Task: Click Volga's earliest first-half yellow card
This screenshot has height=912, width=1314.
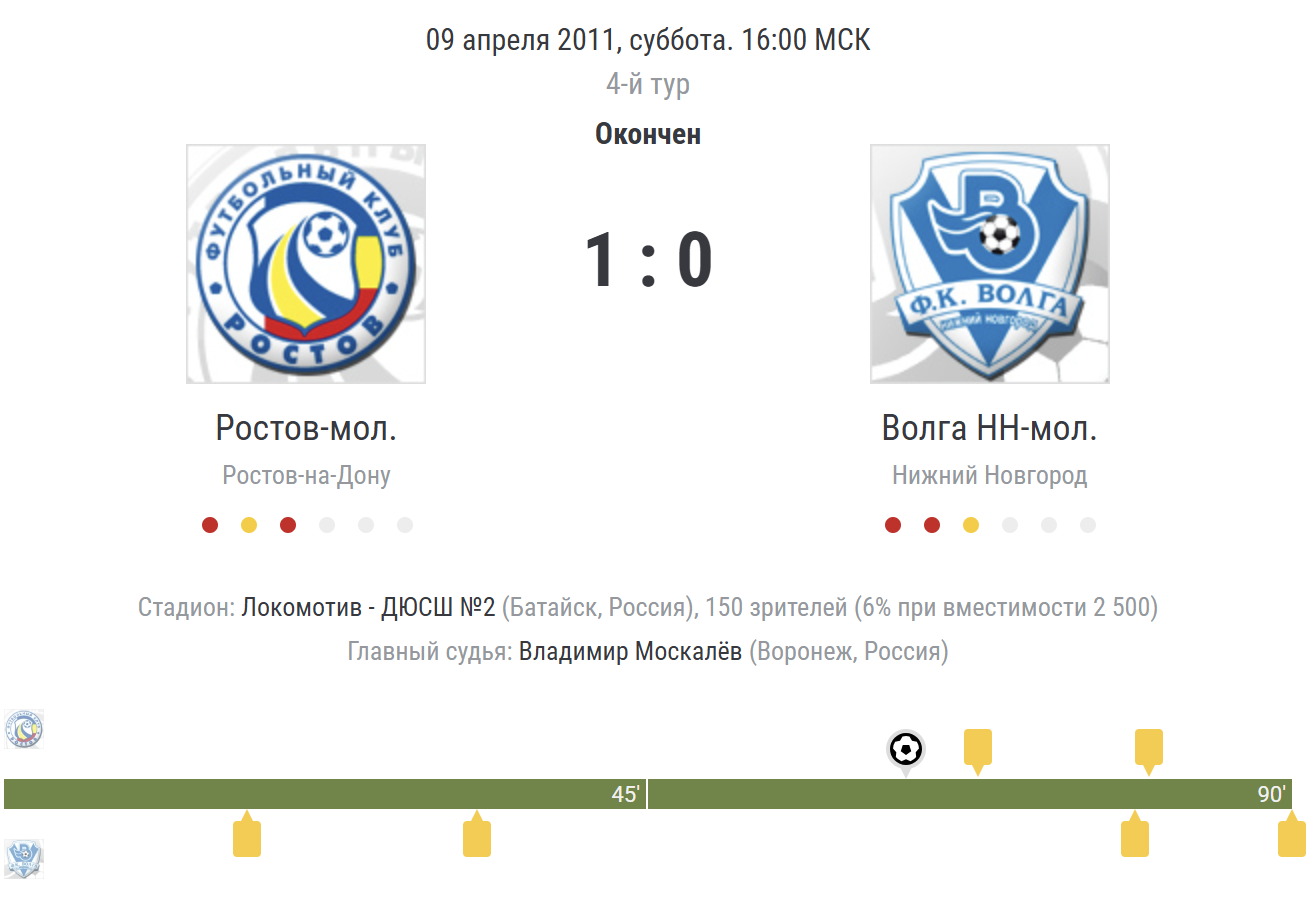Action: coord(247,838)
